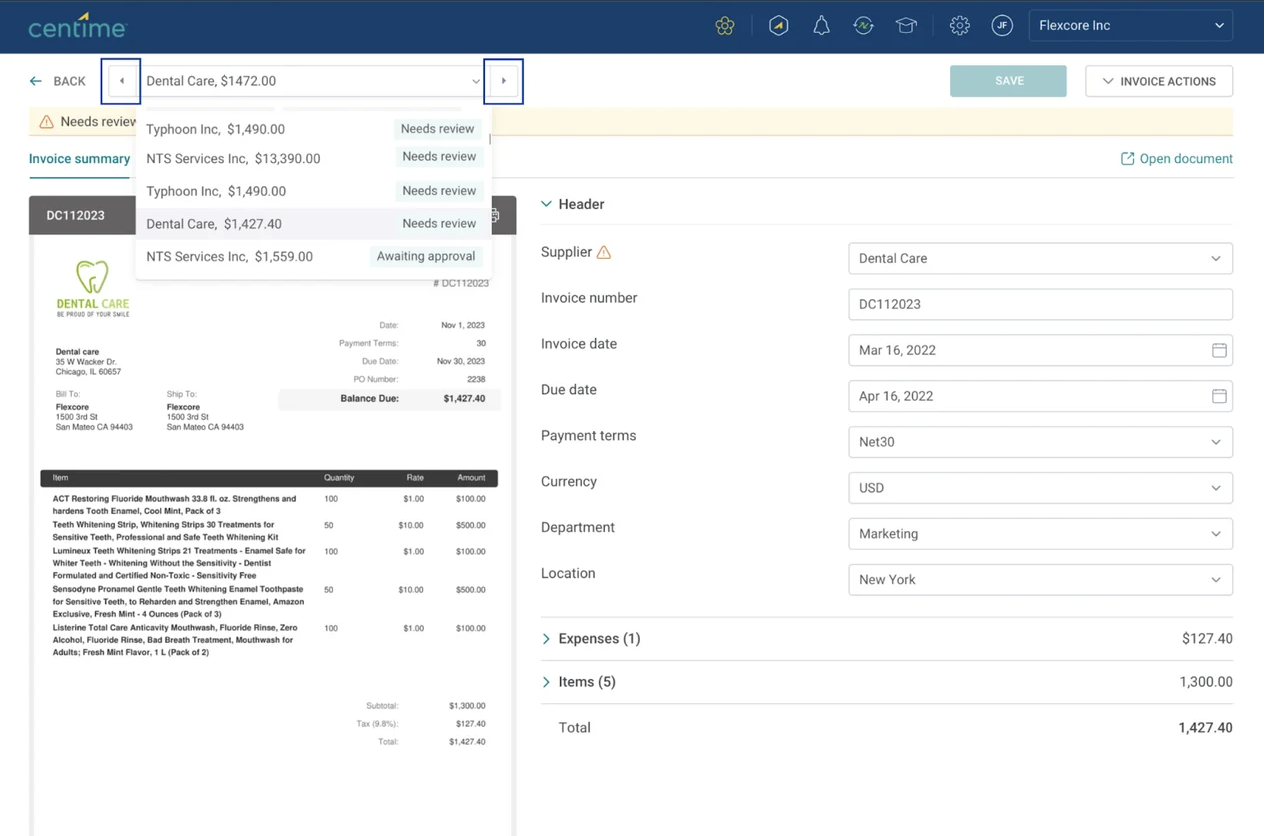Click the Save button
The height and width of the screenshot is (836, 1266).
pyautogui.click(x=1008, y=81)
